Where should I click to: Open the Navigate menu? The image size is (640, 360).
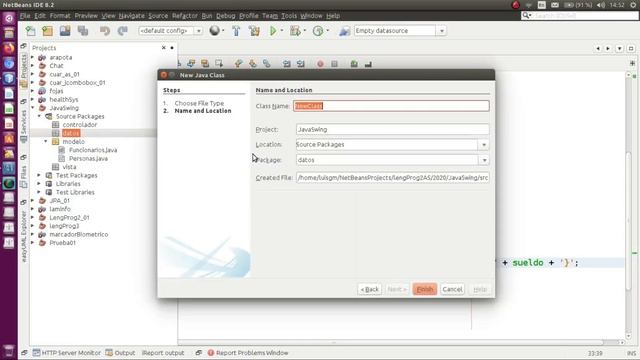pos(131,16)
